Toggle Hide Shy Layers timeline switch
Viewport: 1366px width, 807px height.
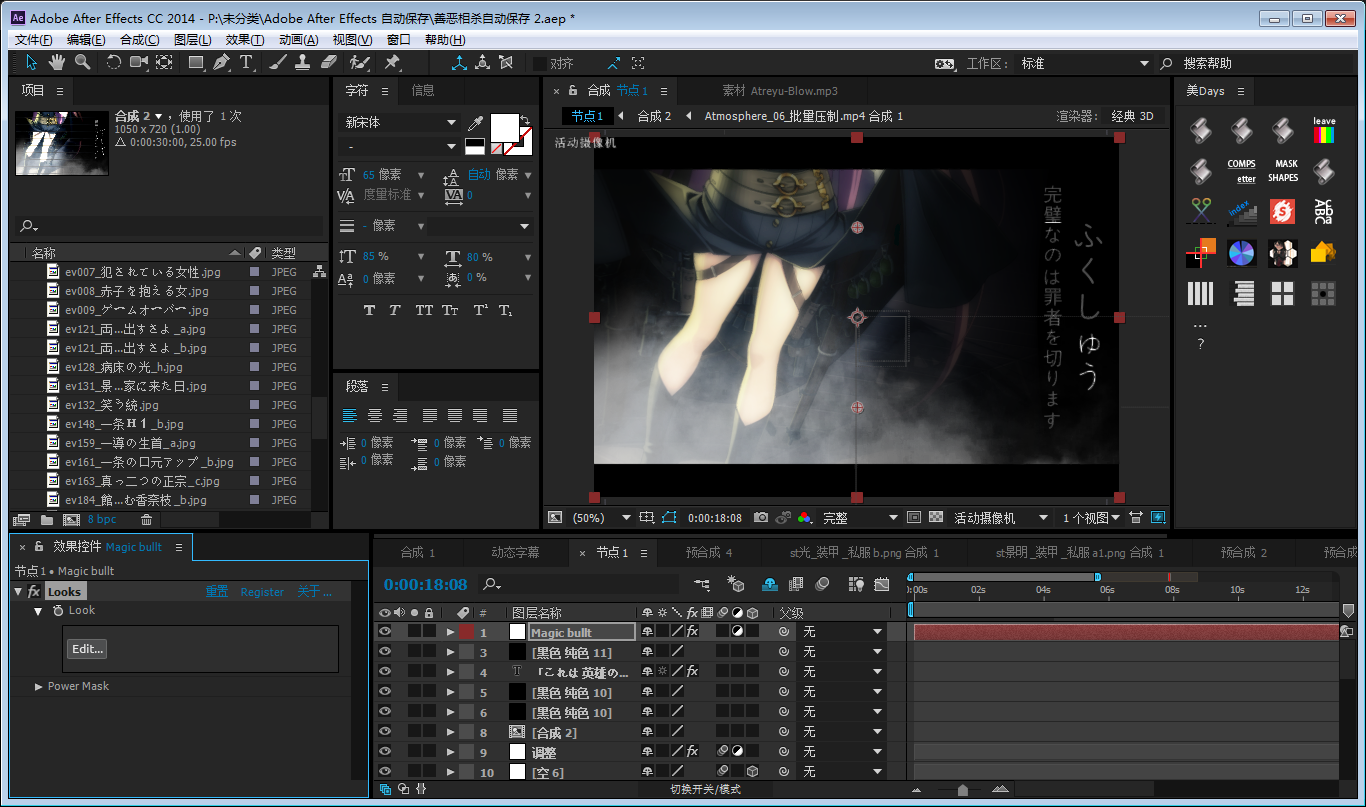(x=770, y=584)
